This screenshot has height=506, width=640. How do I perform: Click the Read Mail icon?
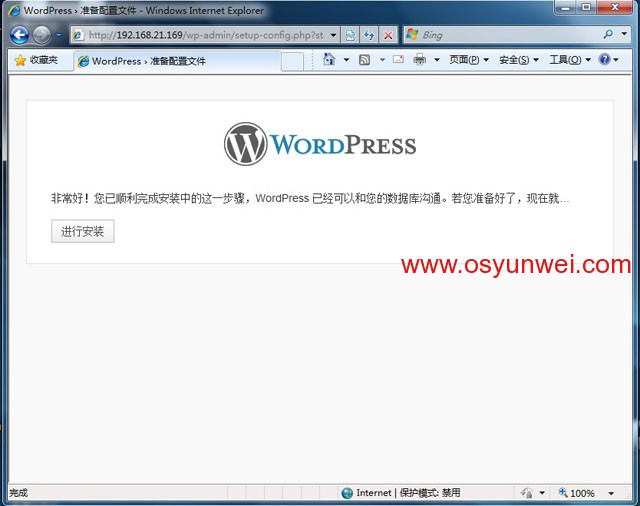(x=398, y=60)
